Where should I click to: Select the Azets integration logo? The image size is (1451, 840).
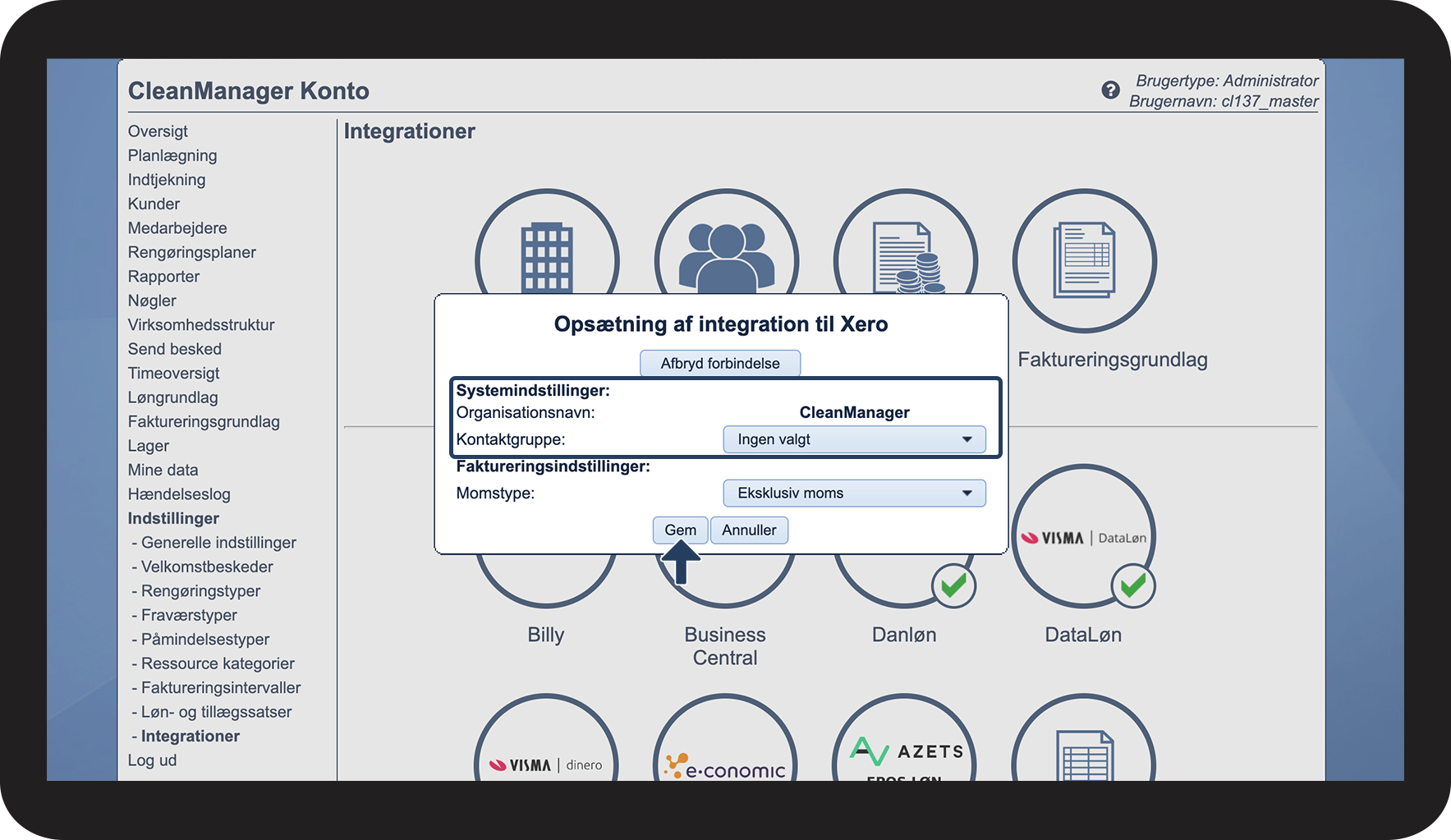904,751
